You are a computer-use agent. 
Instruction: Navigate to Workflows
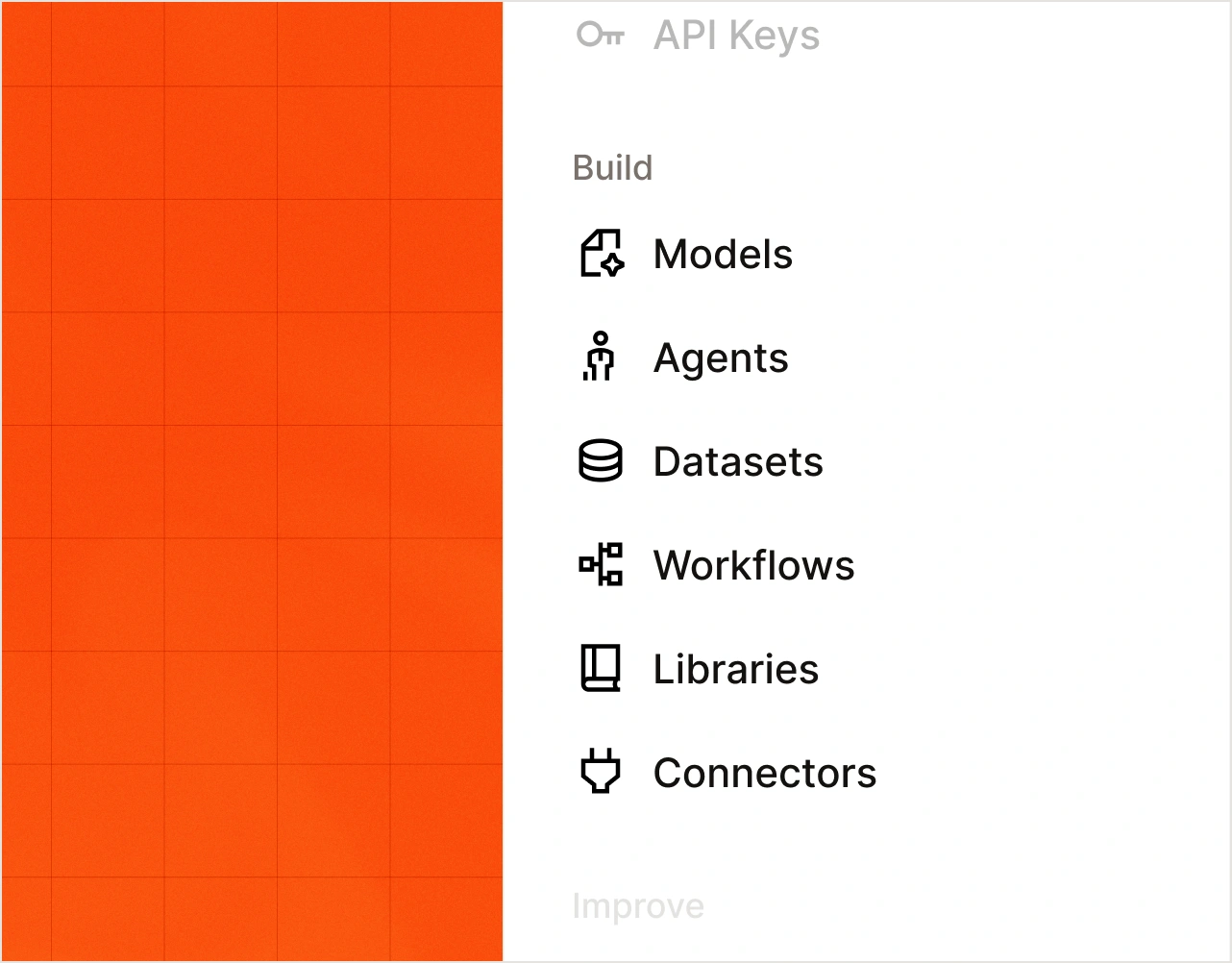tap(753, 565)
